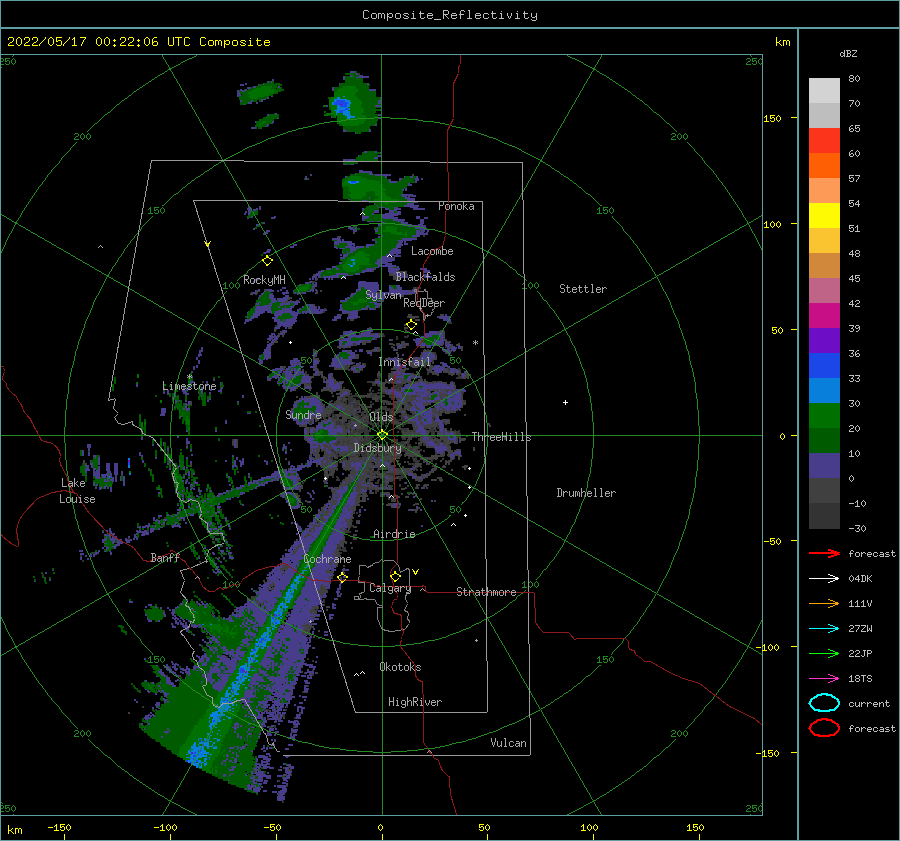Click the Olds city label

pos(381,417)
